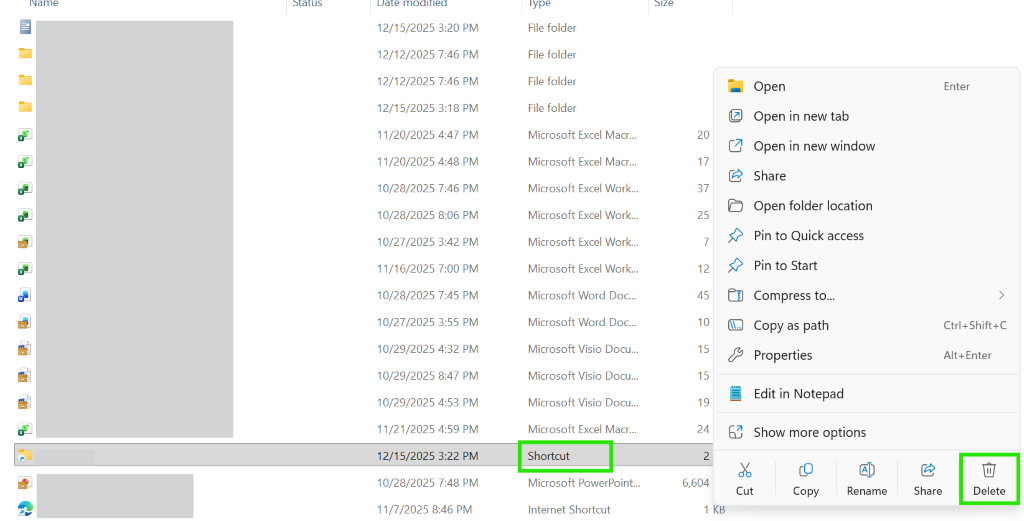
Task: Click the Microsoft PowerPoint... type cell
Action: [584, 482]
